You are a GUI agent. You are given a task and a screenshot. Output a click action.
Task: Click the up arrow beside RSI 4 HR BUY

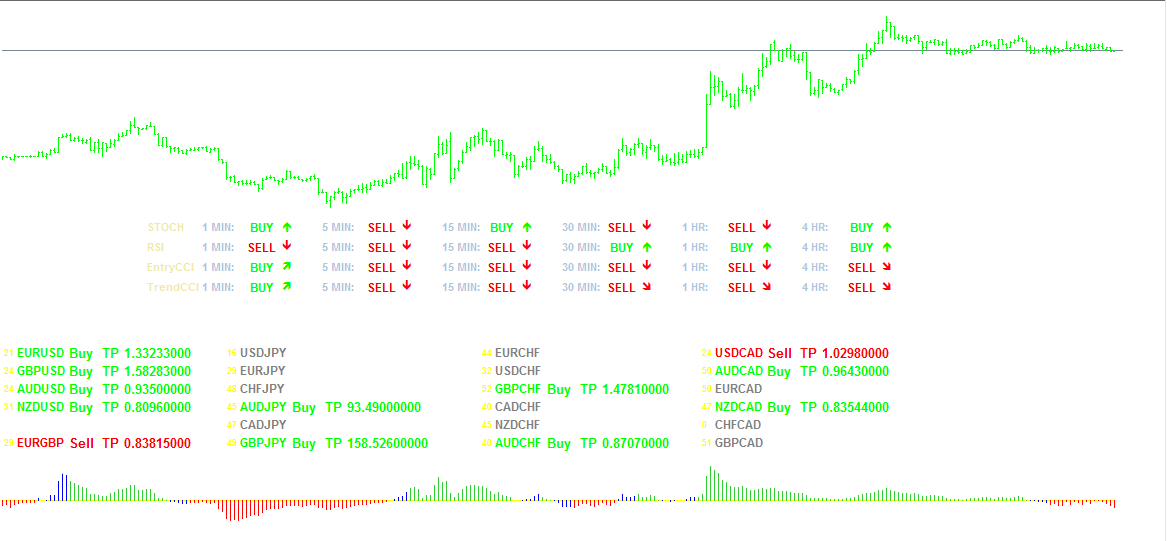[x=887, y=247]
